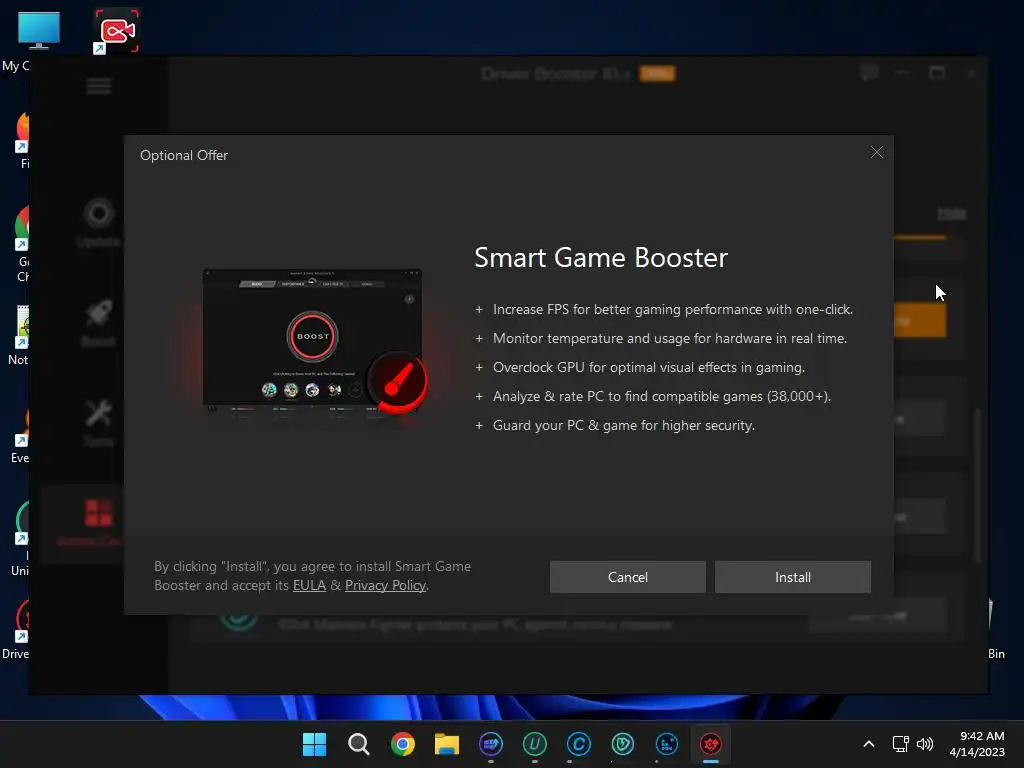Open the green shield taskbar icon
The image size is (1024, 768).
[x=622, y=744]
